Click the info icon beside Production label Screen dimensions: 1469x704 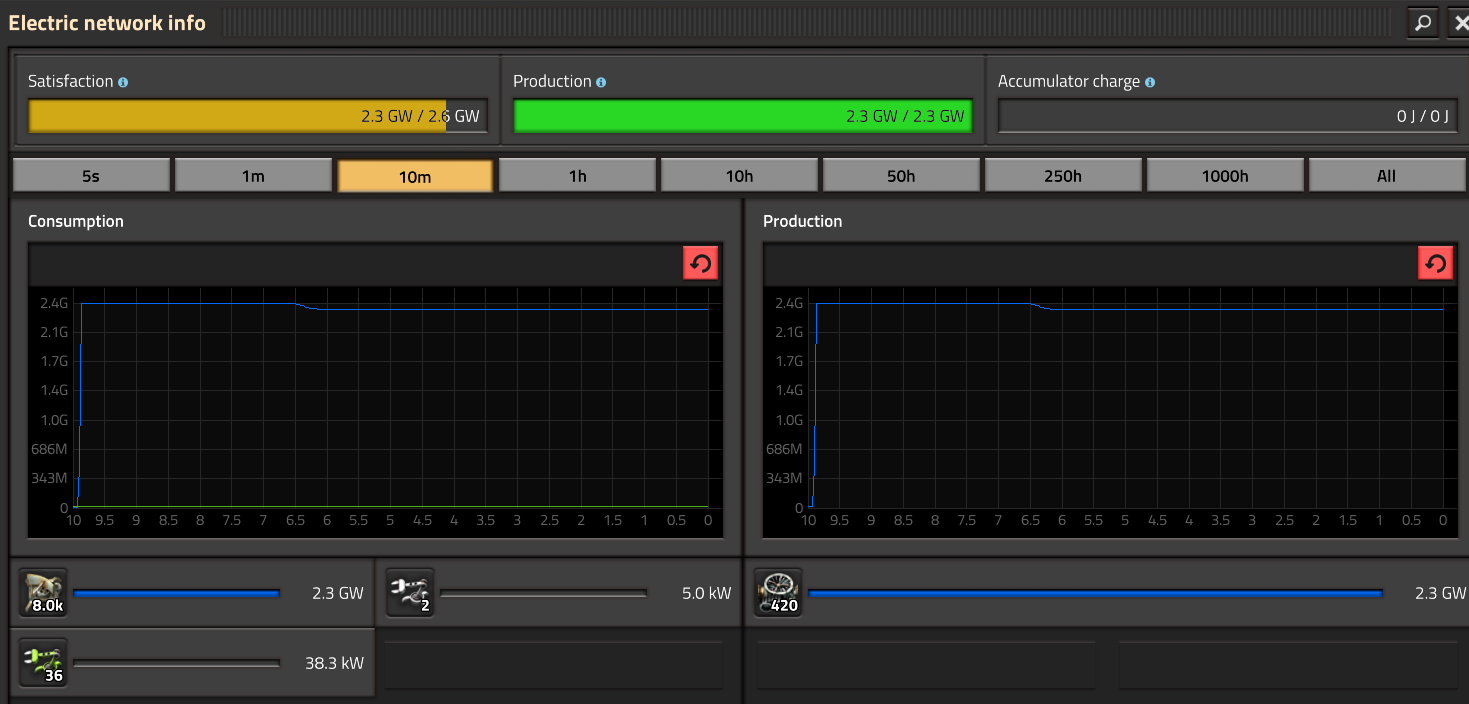tap(601, 82)
